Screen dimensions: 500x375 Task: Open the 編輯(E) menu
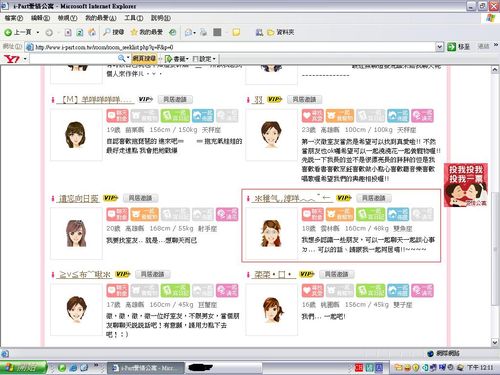[40, 18]
